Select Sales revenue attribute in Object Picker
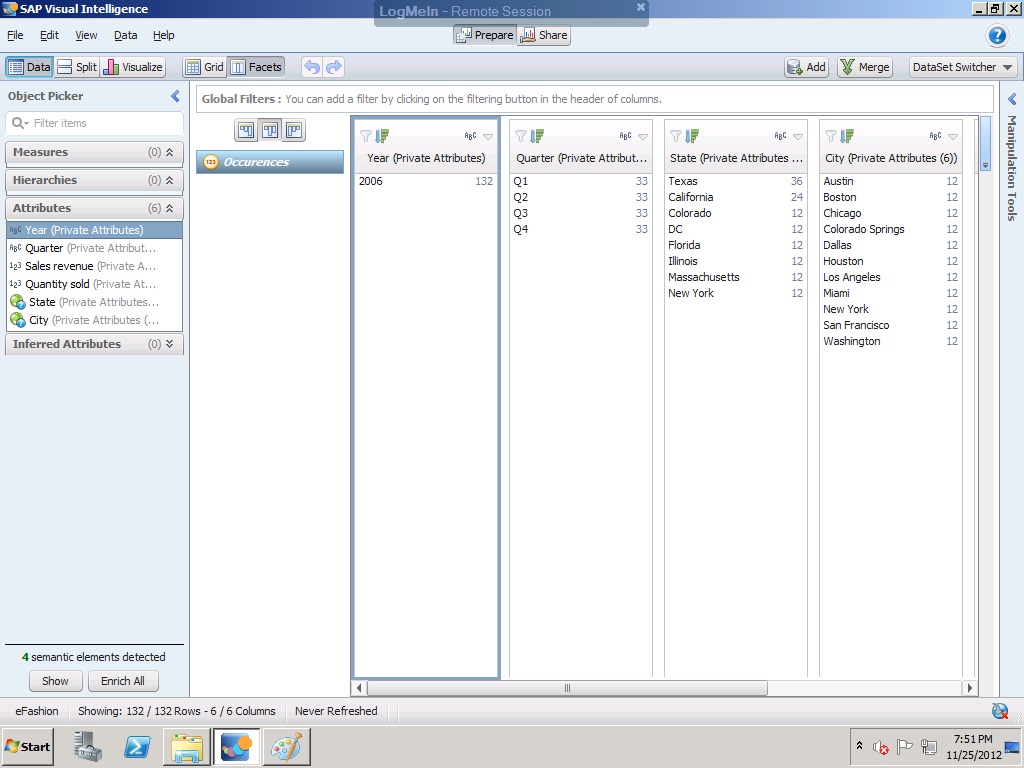This screenshot has width=1024, height=768. pos(94,266)
